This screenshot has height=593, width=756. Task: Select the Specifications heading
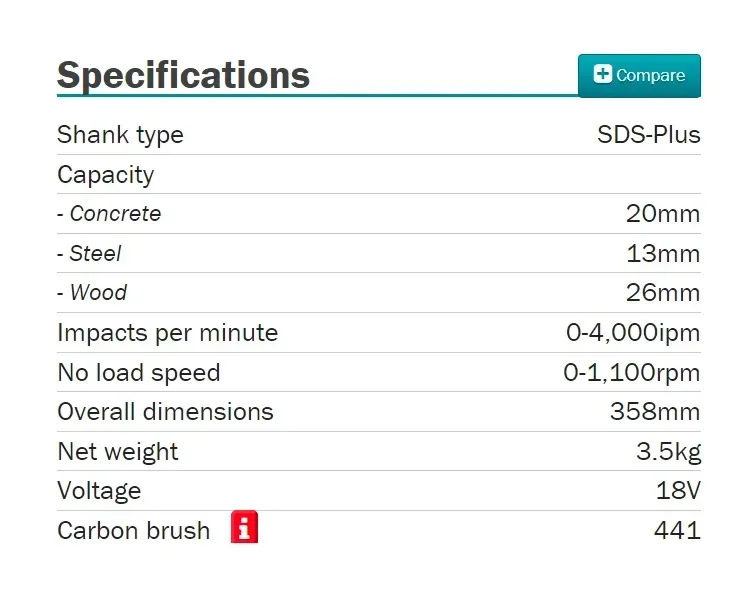click(x=183, y=75)
